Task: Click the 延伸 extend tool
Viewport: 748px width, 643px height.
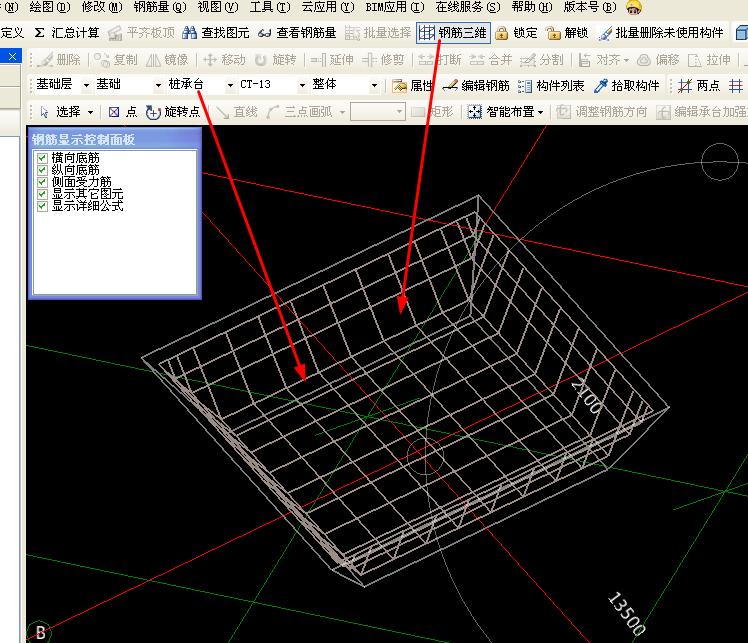Action: pos(332,60)
